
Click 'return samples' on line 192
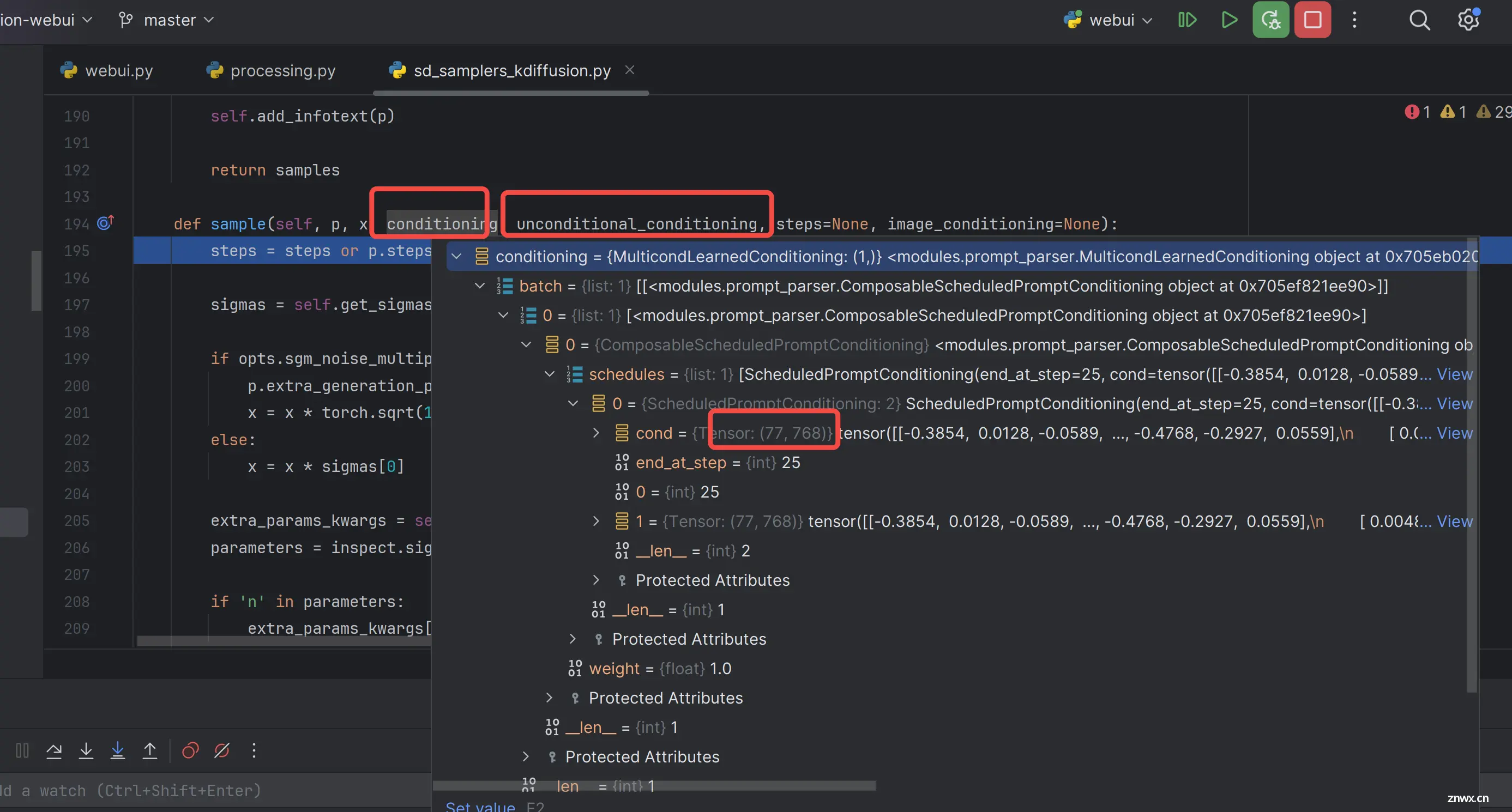[x=275, y=170]
